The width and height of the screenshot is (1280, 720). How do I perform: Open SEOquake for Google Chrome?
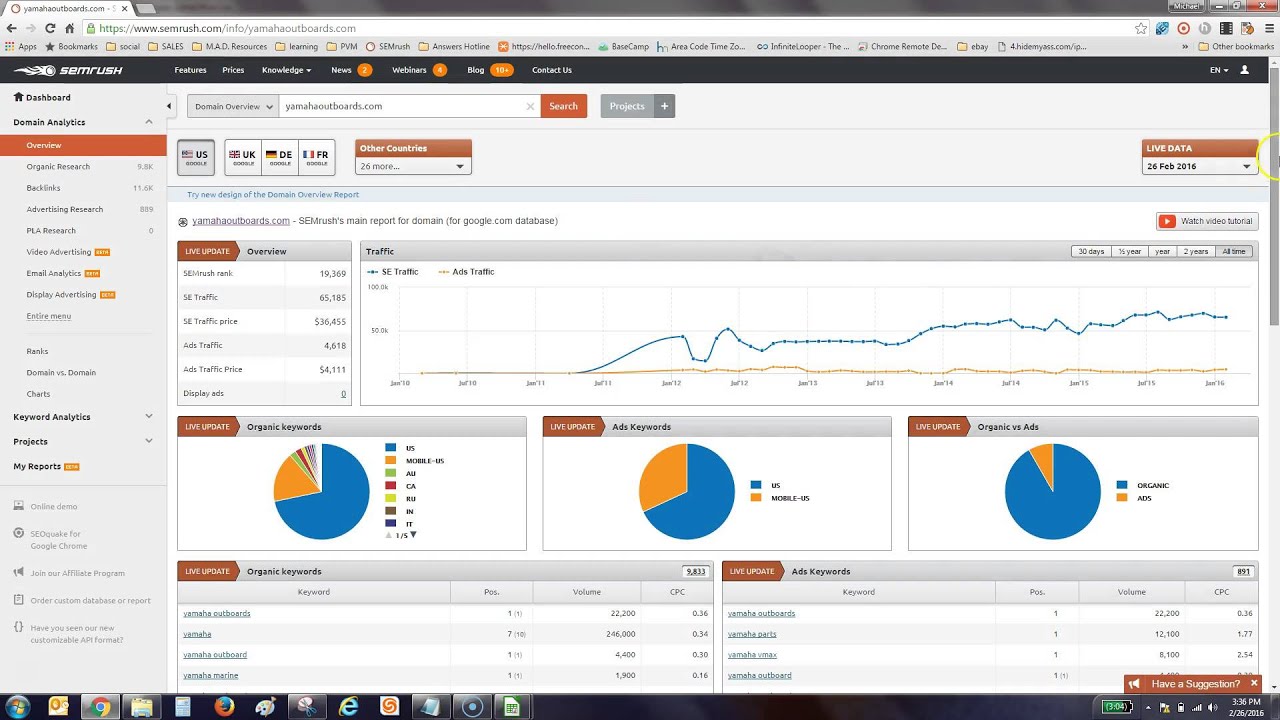pos(57,540)
